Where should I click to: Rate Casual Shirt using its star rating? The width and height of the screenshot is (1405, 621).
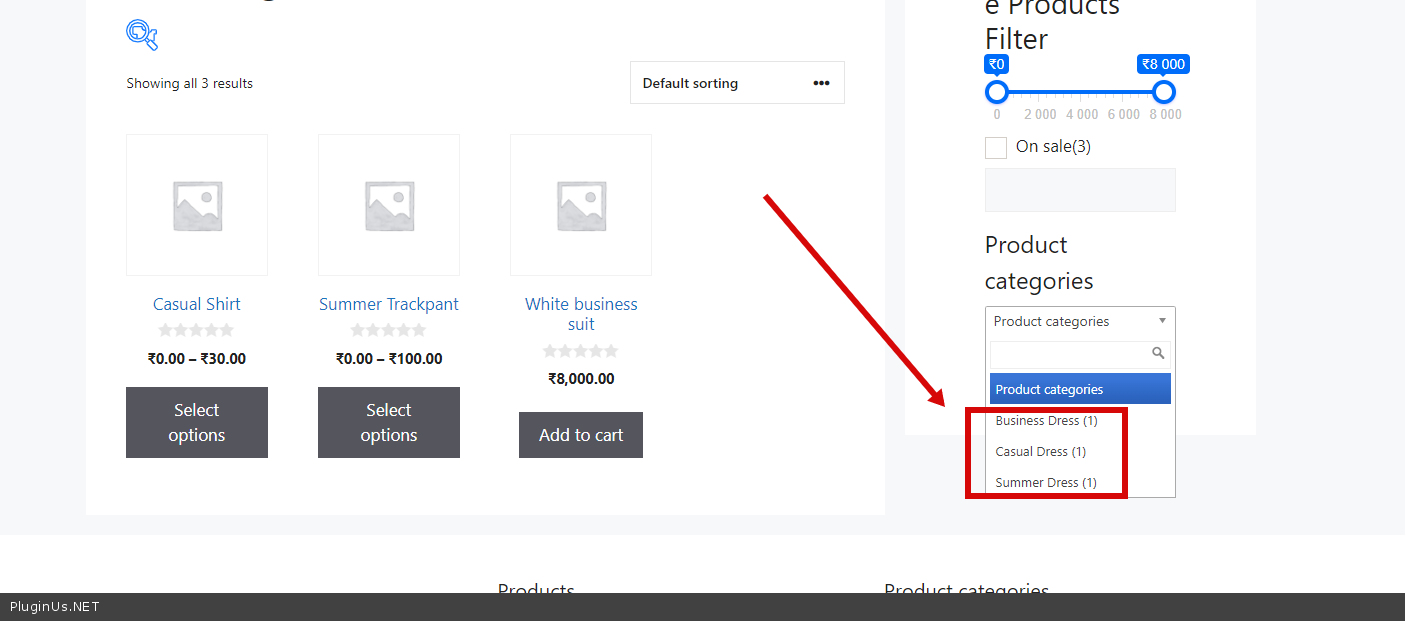(197, 330)
